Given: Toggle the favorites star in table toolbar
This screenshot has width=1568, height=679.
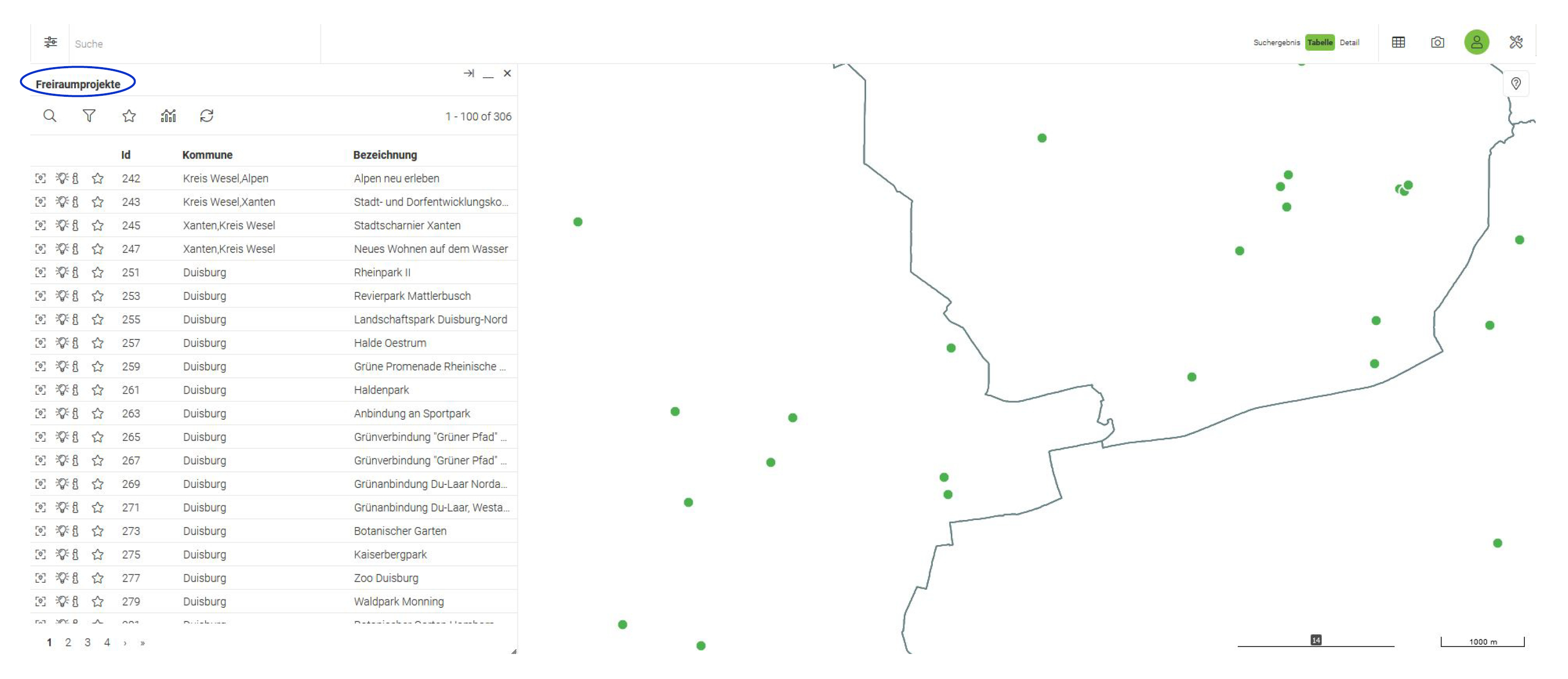Looking at the screenshot, I should (129, 116).
